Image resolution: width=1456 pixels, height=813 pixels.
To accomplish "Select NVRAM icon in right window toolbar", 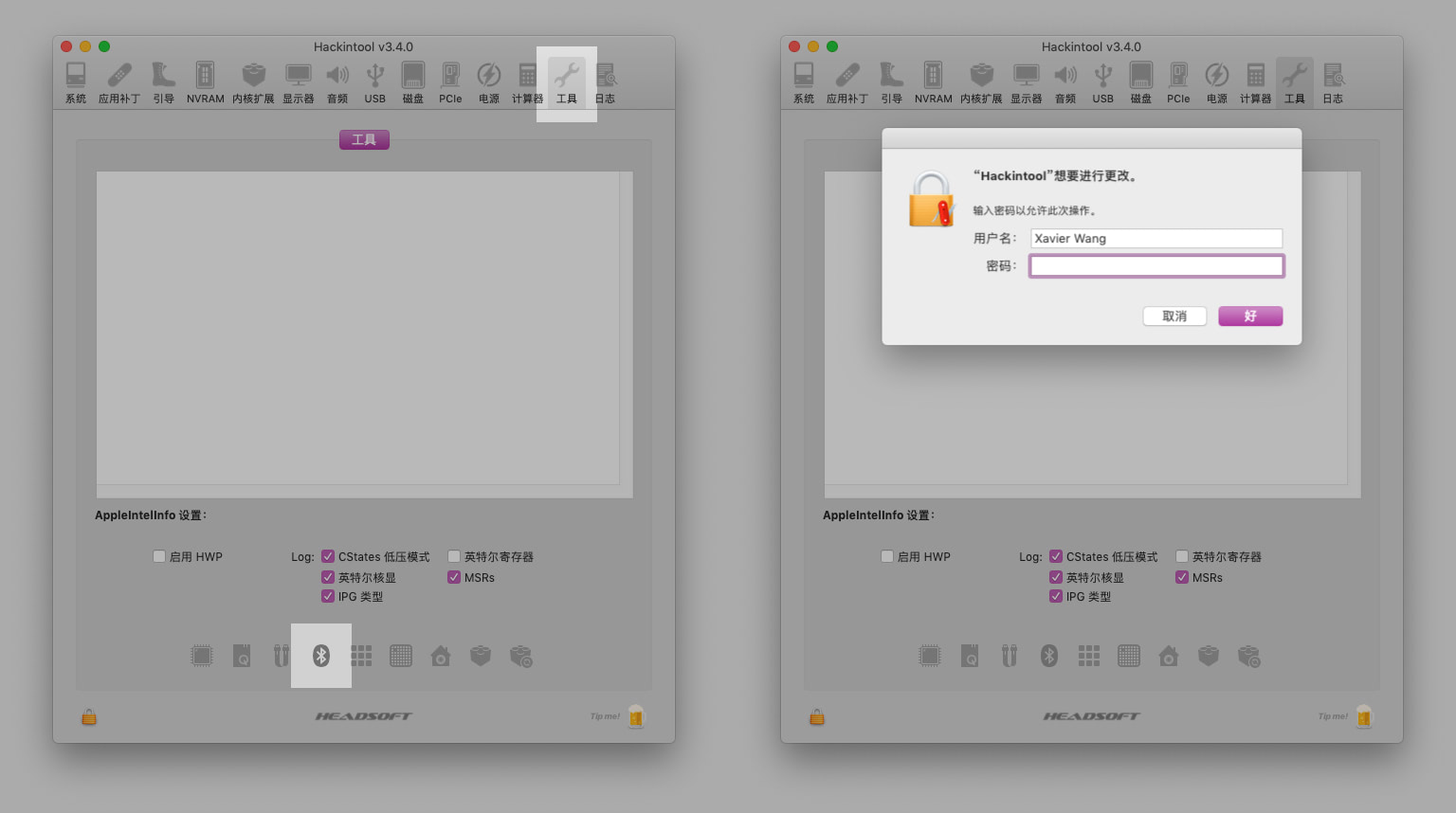I will tap(933, 82).
